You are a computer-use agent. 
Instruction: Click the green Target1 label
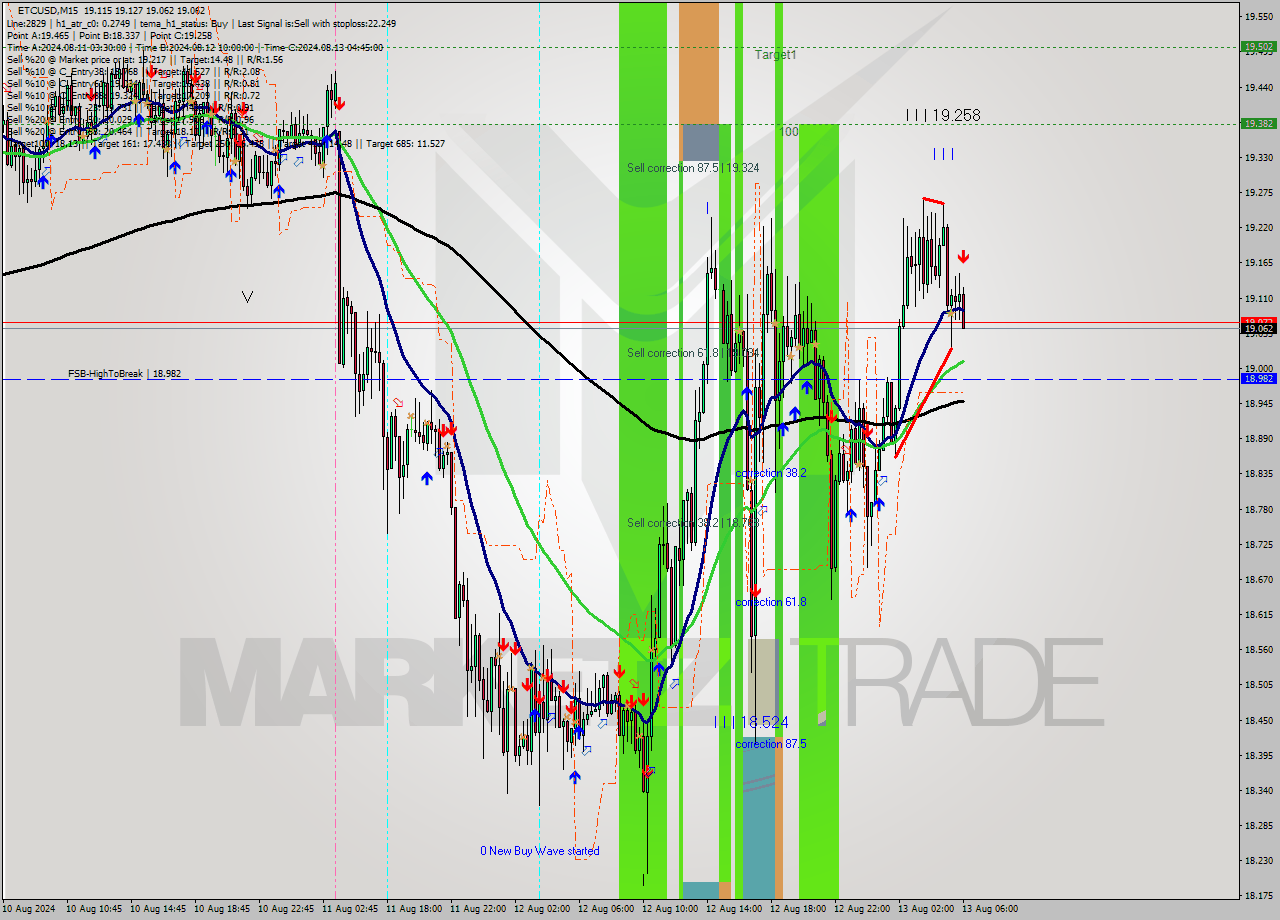click(776, 55)
